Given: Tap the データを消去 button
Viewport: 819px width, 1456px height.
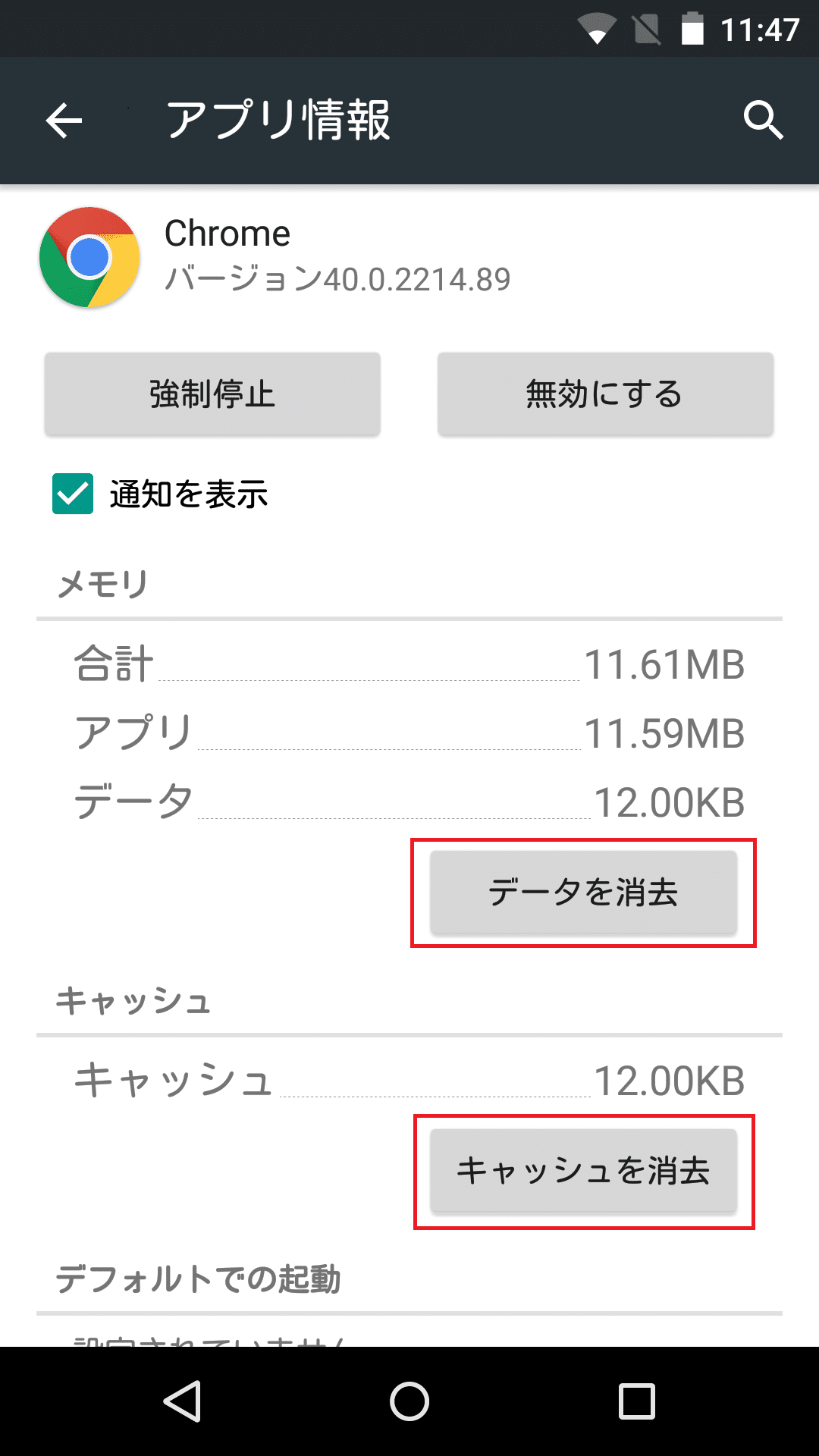Looking at the screenshot, I should [583, 892].
